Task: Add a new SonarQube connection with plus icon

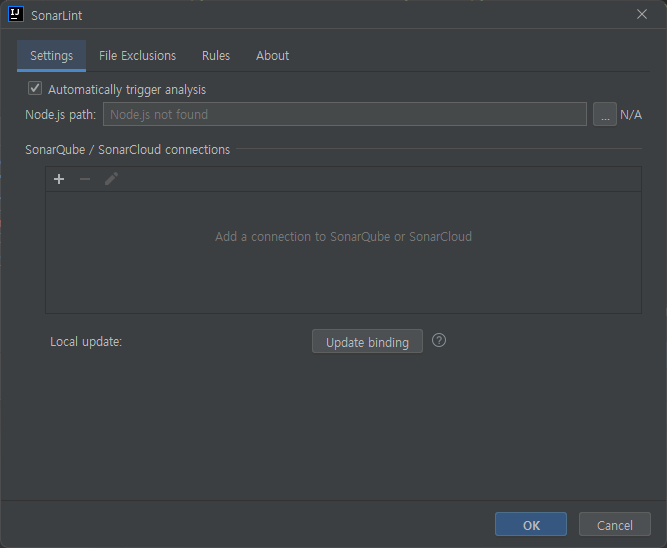Action: pos(59,179)
